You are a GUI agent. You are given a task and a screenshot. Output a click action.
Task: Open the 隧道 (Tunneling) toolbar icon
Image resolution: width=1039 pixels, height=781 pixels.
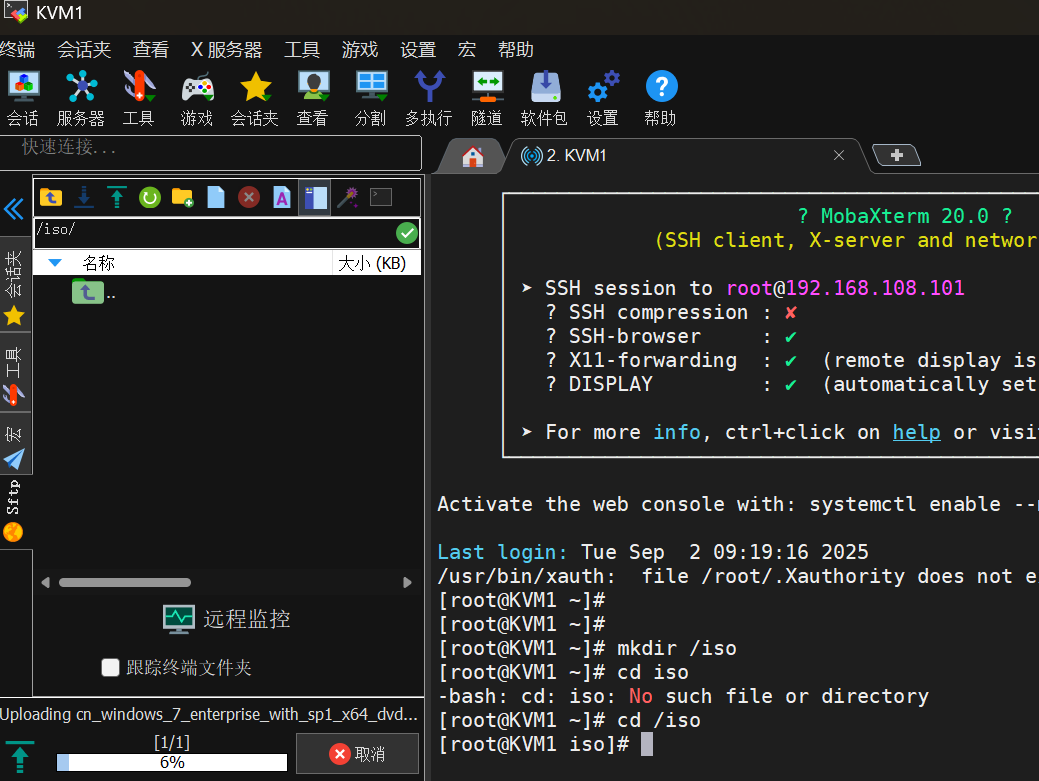[487, 99]
